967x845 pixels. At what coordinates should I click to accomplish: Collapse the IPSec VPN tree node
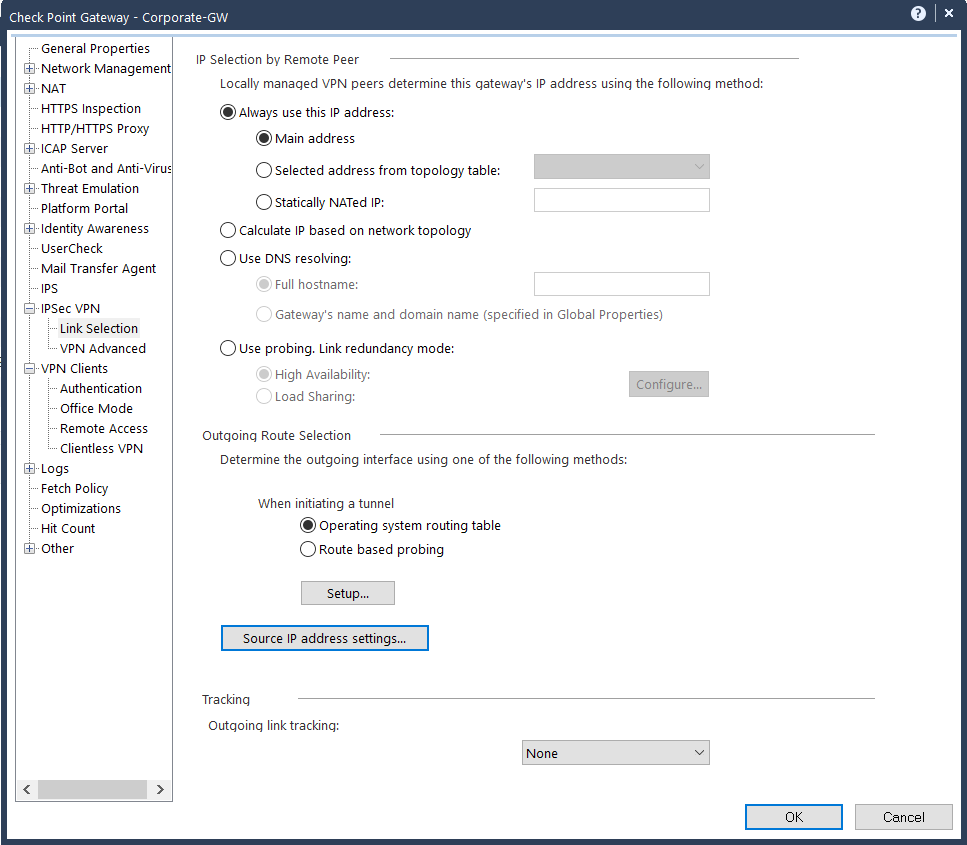pyautogui.click(x=29, y=308)
